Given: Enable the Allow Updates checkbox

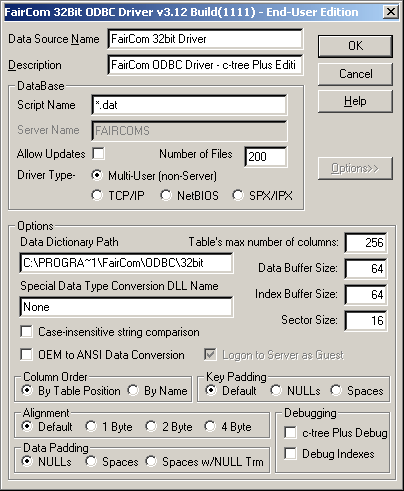Looking at the screenshot, I should tap(98, 154).
